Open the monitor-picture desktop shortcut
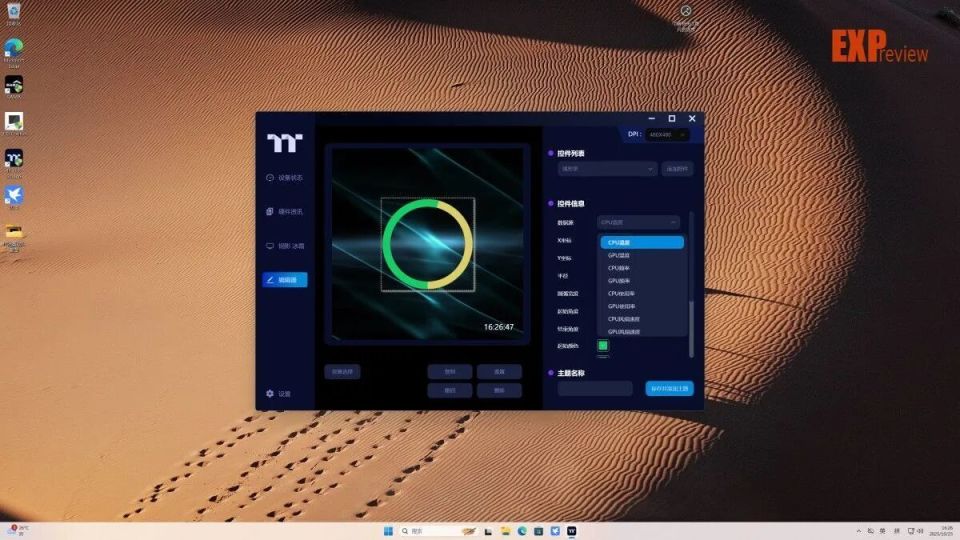This screenshot has height=540, width=960. (13, 124)
